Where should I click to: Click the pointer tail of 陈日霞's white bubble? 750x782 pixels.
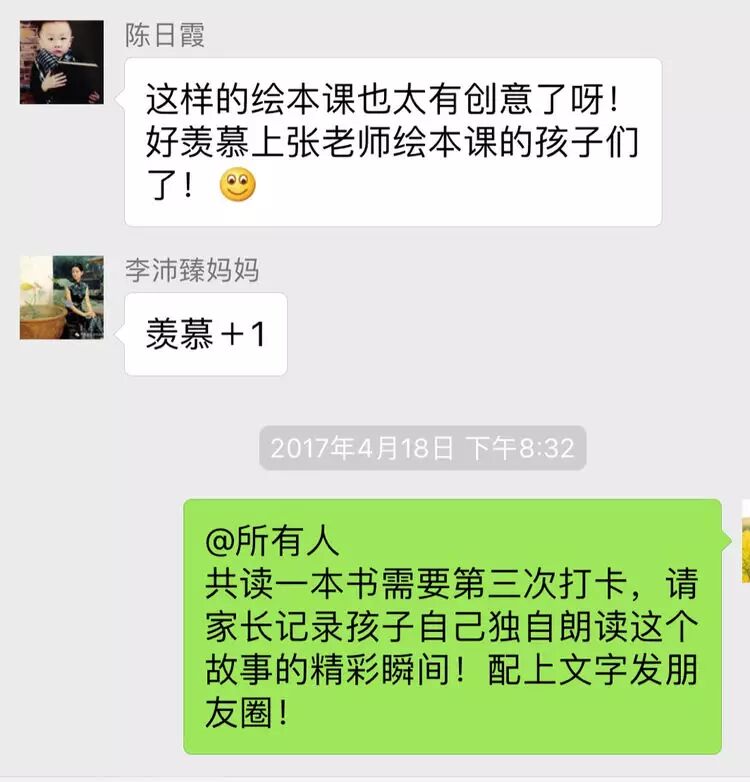point(120,99)
